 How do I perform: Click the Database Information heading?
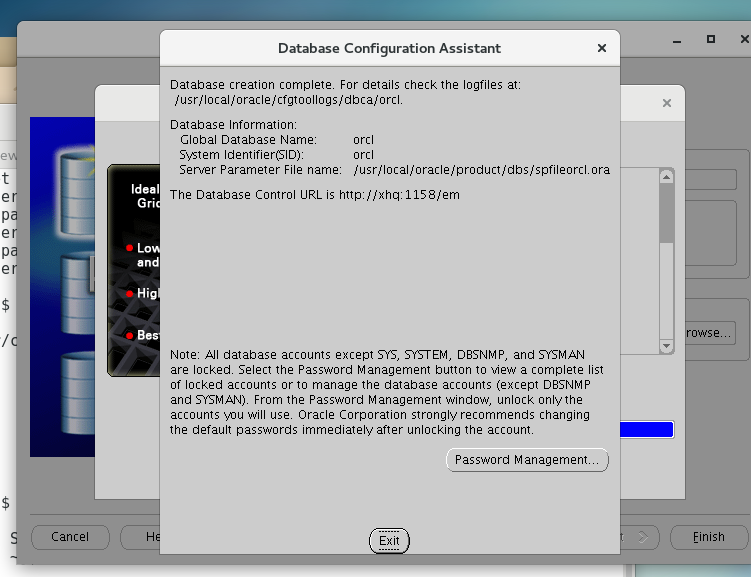233,124
